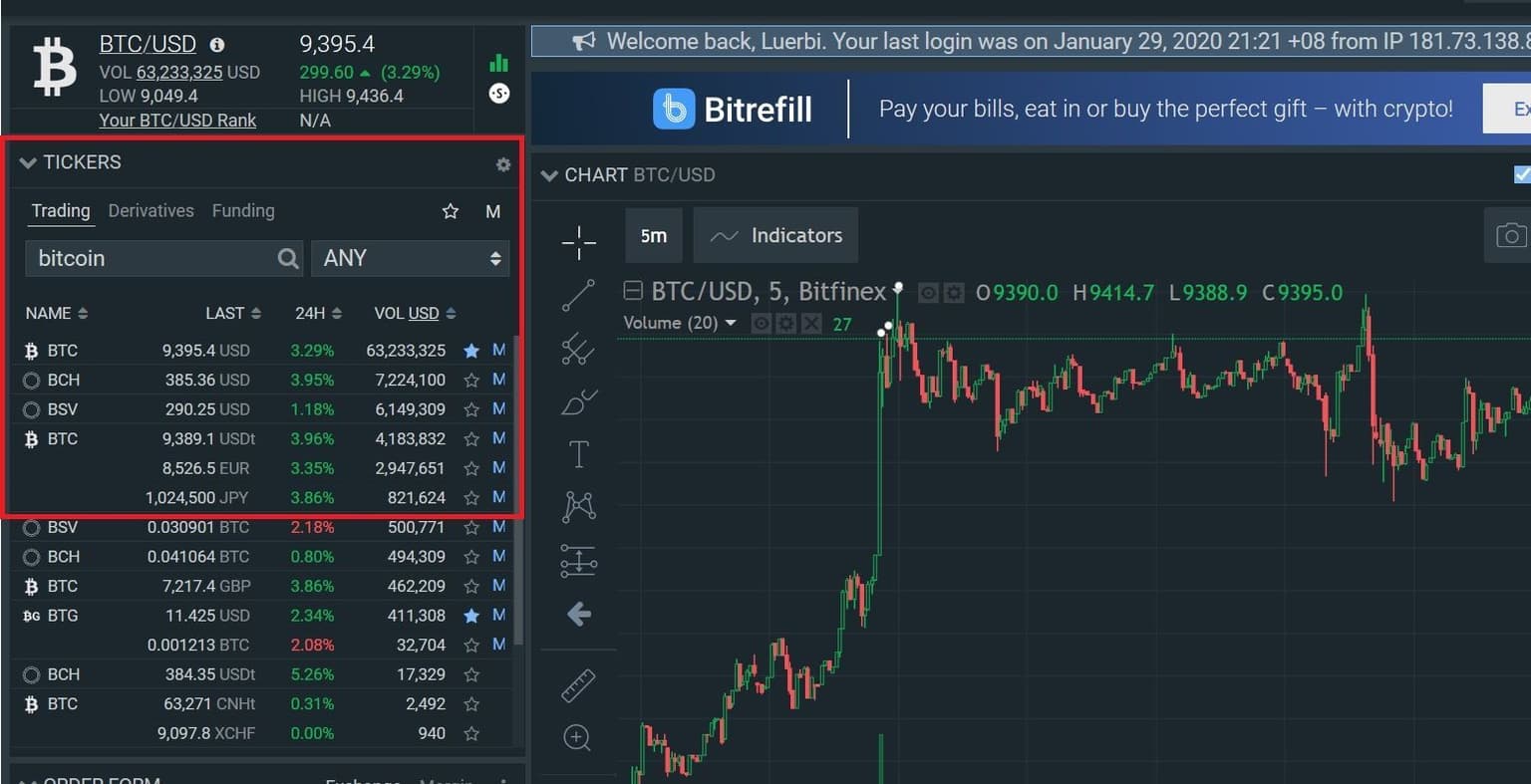Select the brush drawing tool

(x=578, y=401)
